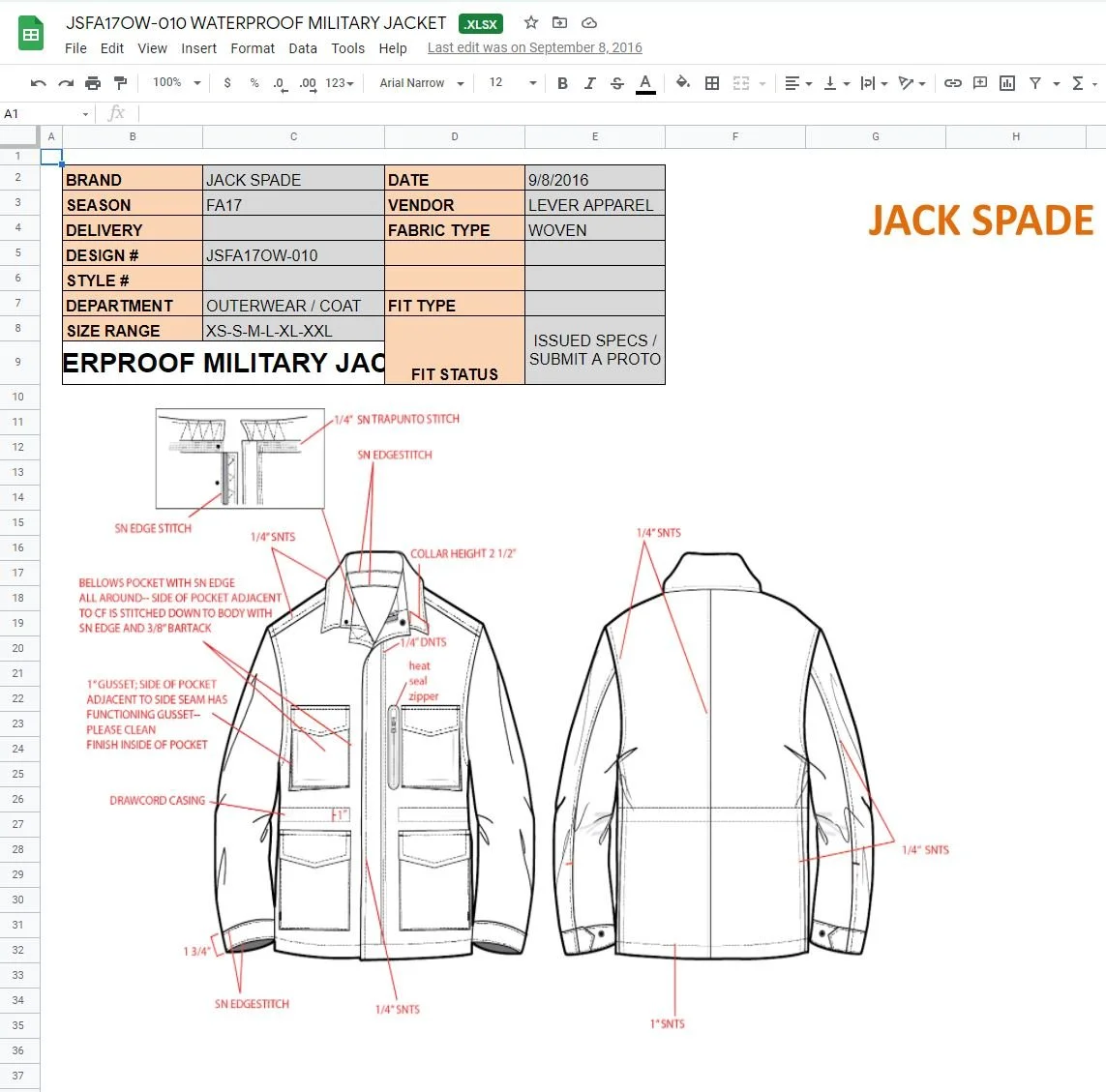This screenshot has height=1092, width=1106.
Task: Decrease decimal places
Action: click(280, 84)
